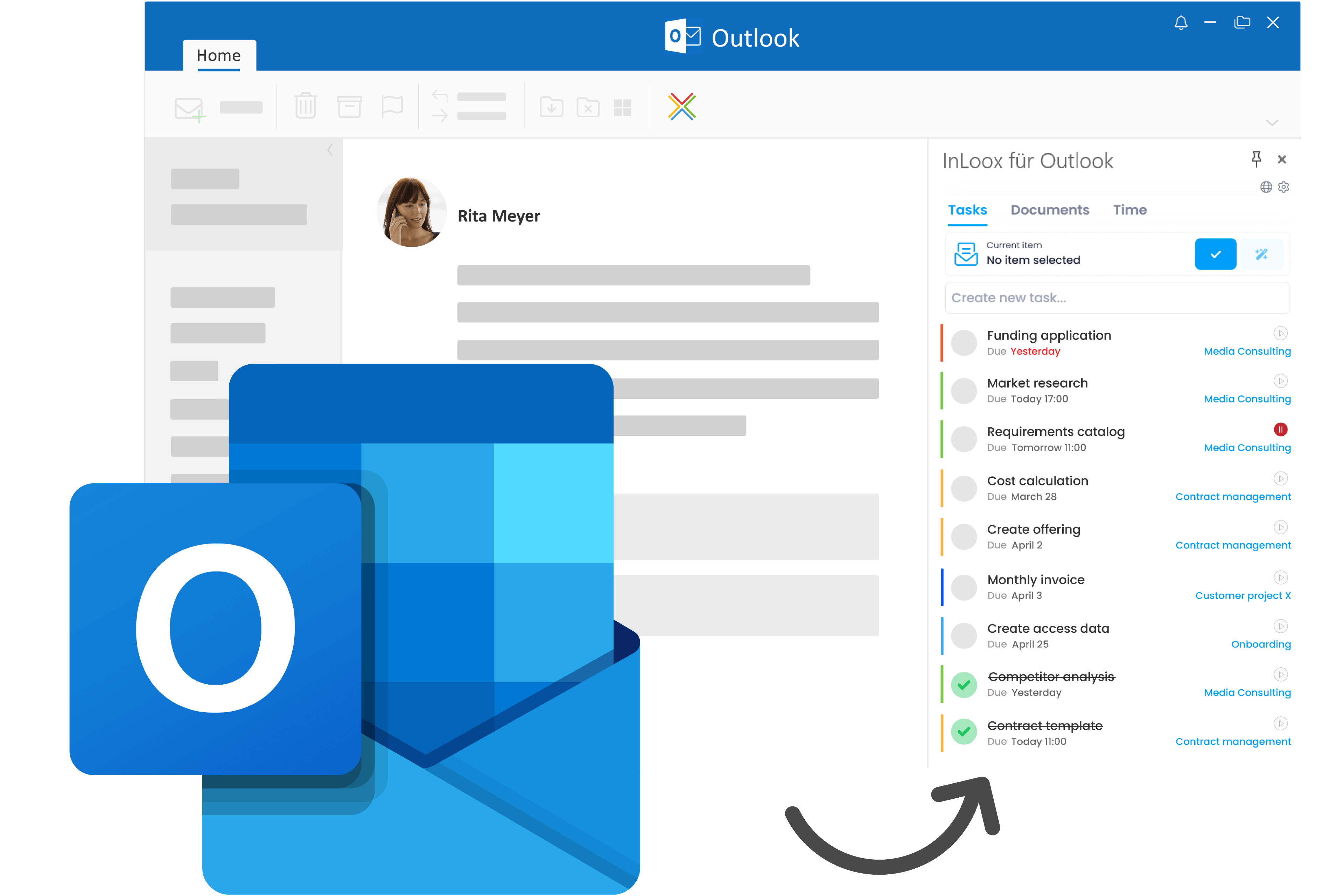1344x896 pixels.
Task: Click the notification bell icon
Action: click(1181, 23)
